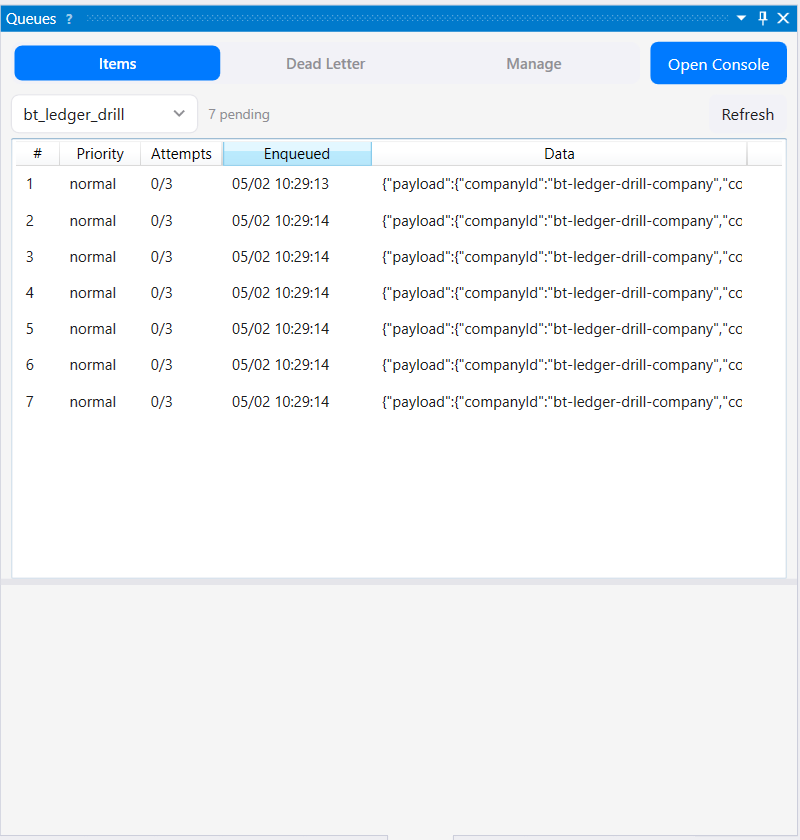Sort by the Attempts column header
This screenshot has height=840, width=800.
pyautogui.click(x=181, y=154)
